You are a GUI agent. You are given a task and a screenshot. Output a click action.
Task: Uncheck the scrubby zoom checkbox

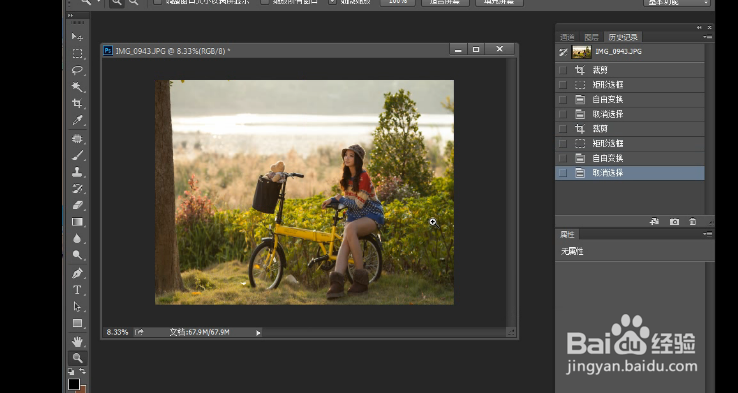pyautogui.click(x=332, y=2)
